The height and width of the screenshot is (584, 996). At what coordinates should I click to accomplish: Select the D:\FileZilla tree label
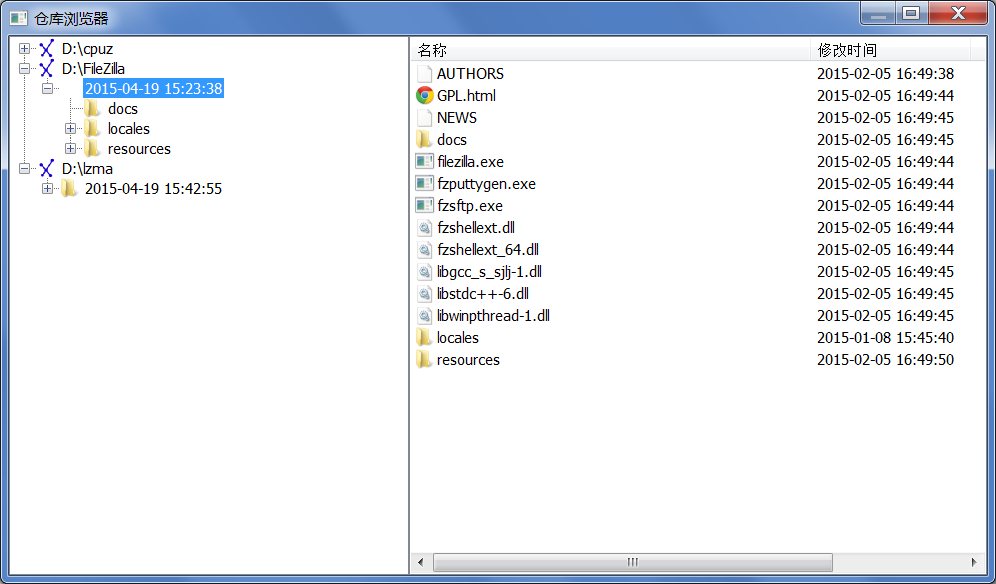tap(93, 69)
